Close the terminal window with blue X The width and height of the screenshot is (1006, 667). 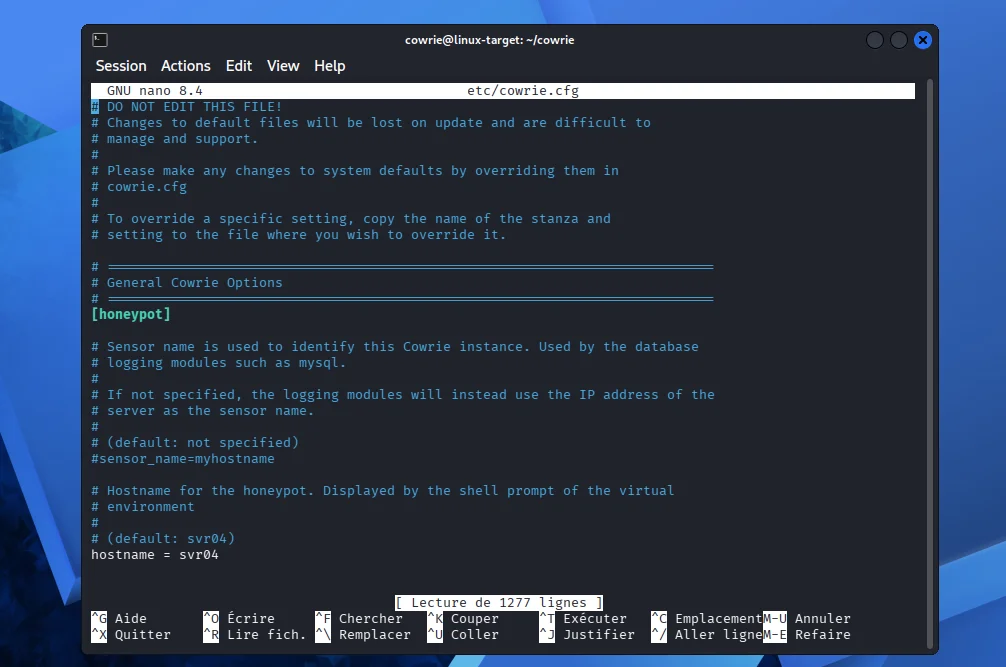923,40
